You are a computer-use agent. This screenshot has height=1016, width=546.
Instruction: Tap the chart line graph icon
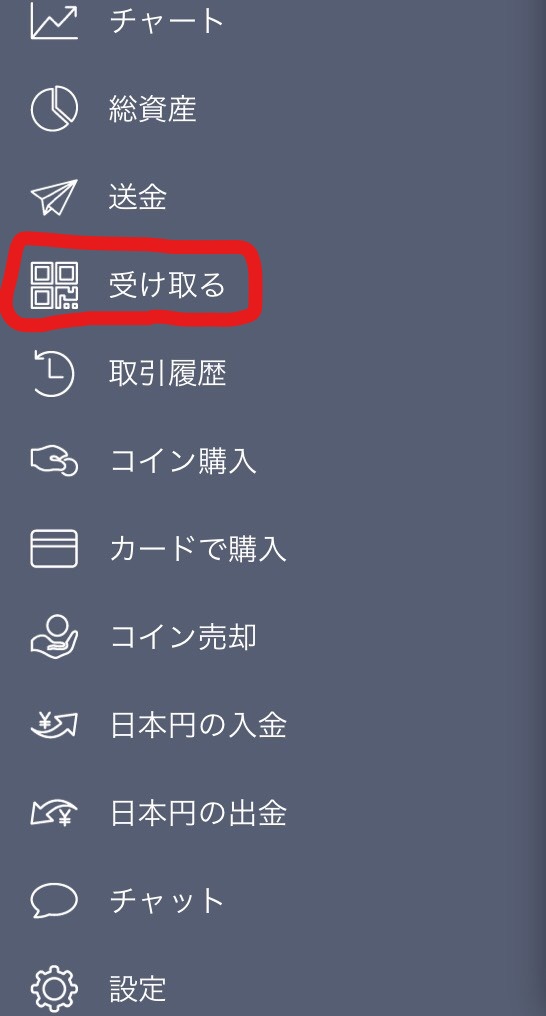54,21
